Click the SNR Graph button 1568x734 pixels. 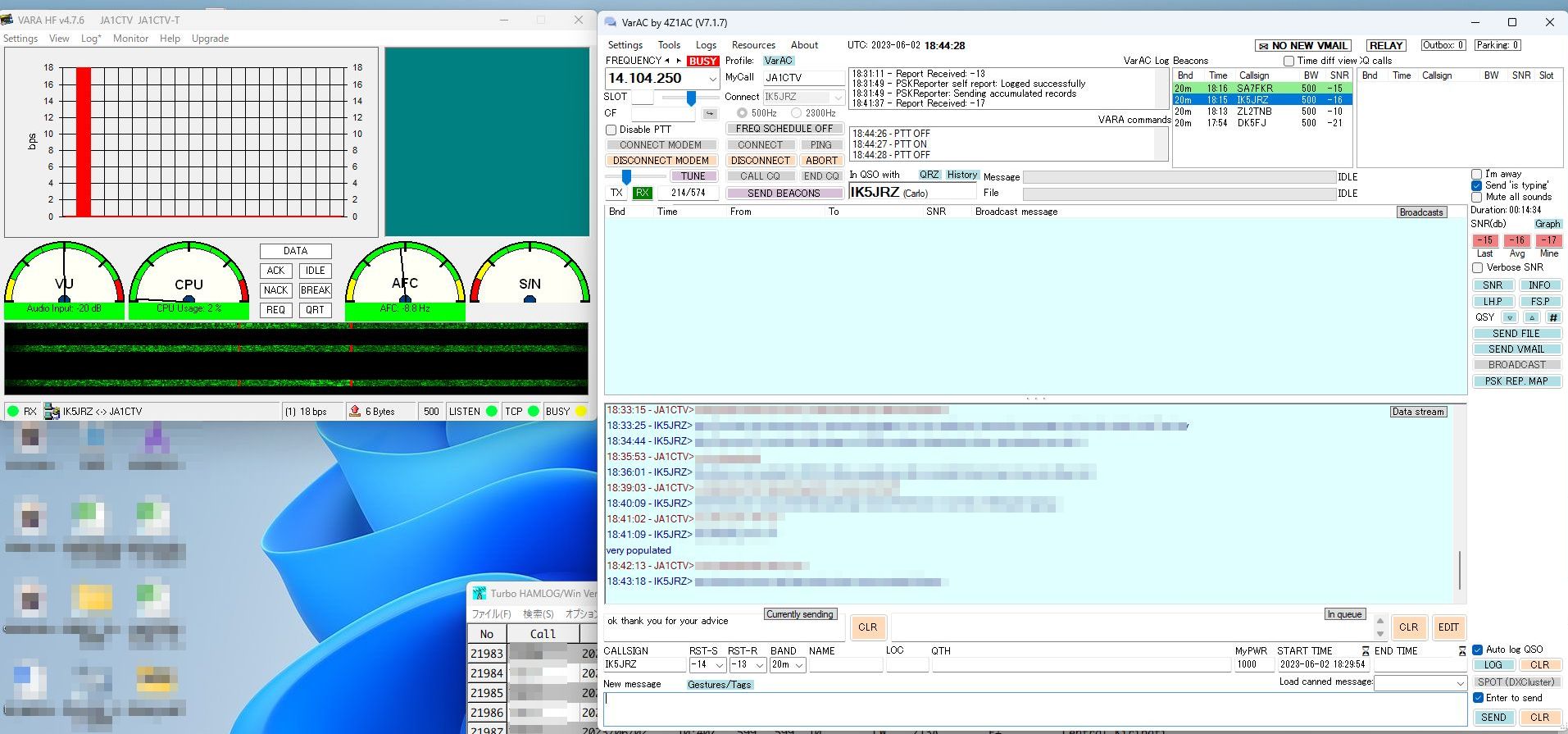tap(1548, 224)
